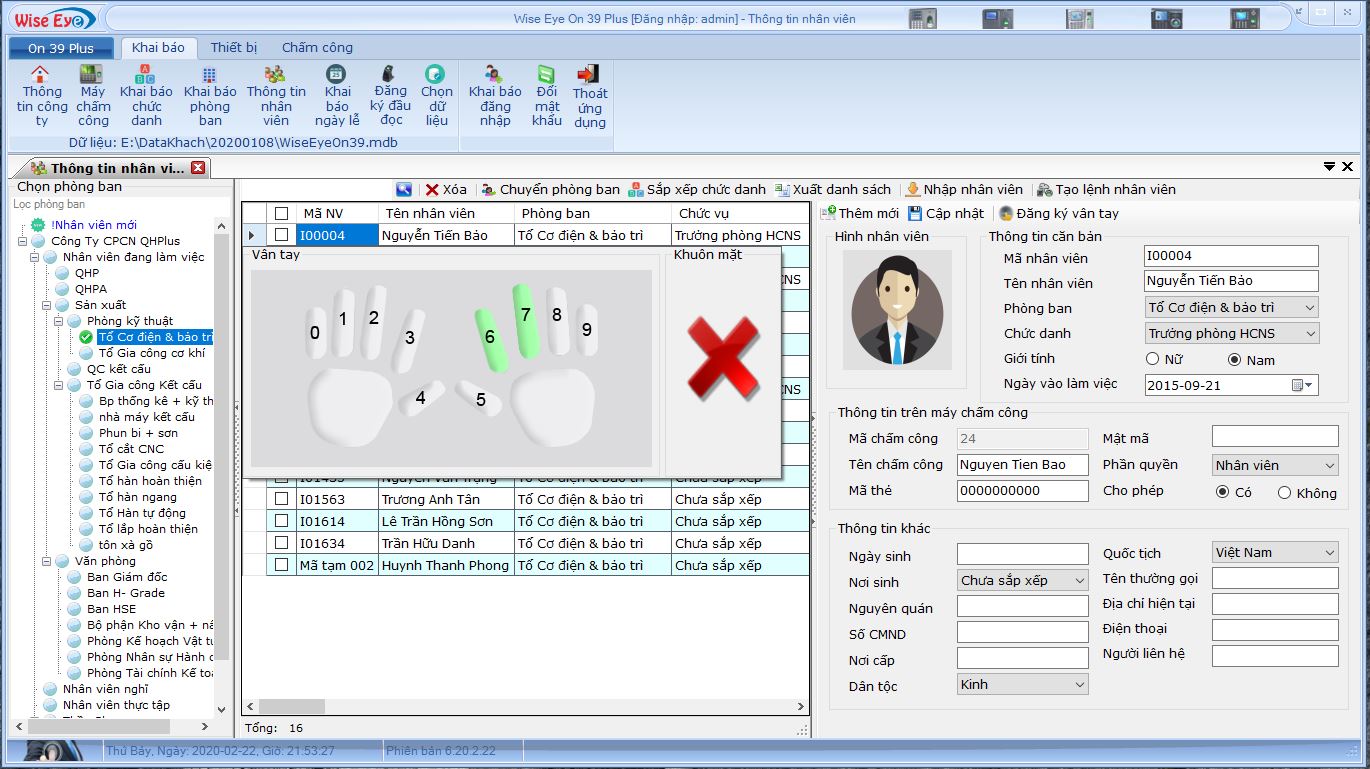The height and width of the screenshot is (769, 1370).
Task: Click the Cập nhật button
Action: (x=945, y=213)
